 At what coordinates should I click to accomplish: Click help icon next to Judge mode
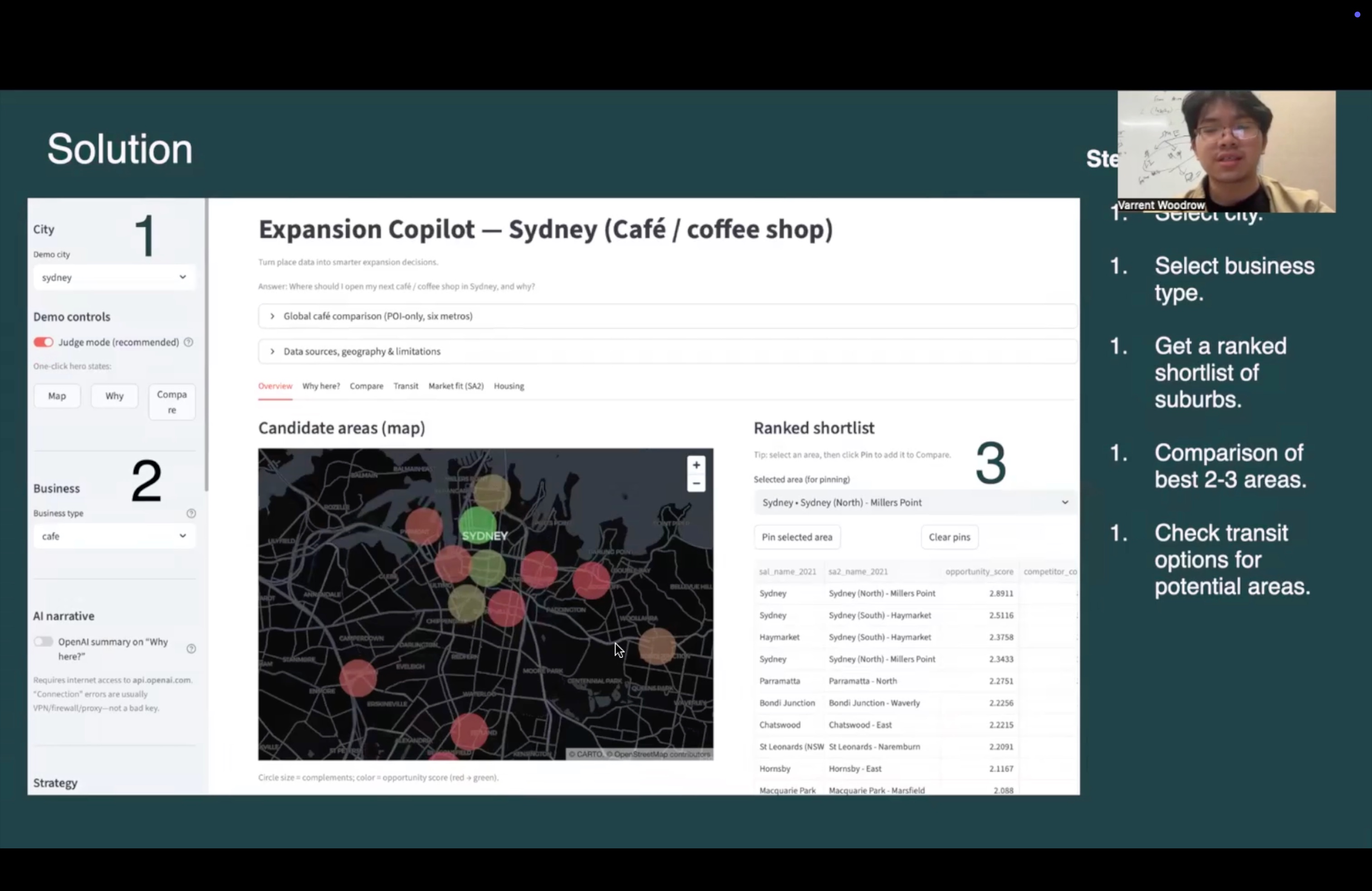(x=188, y=343)
